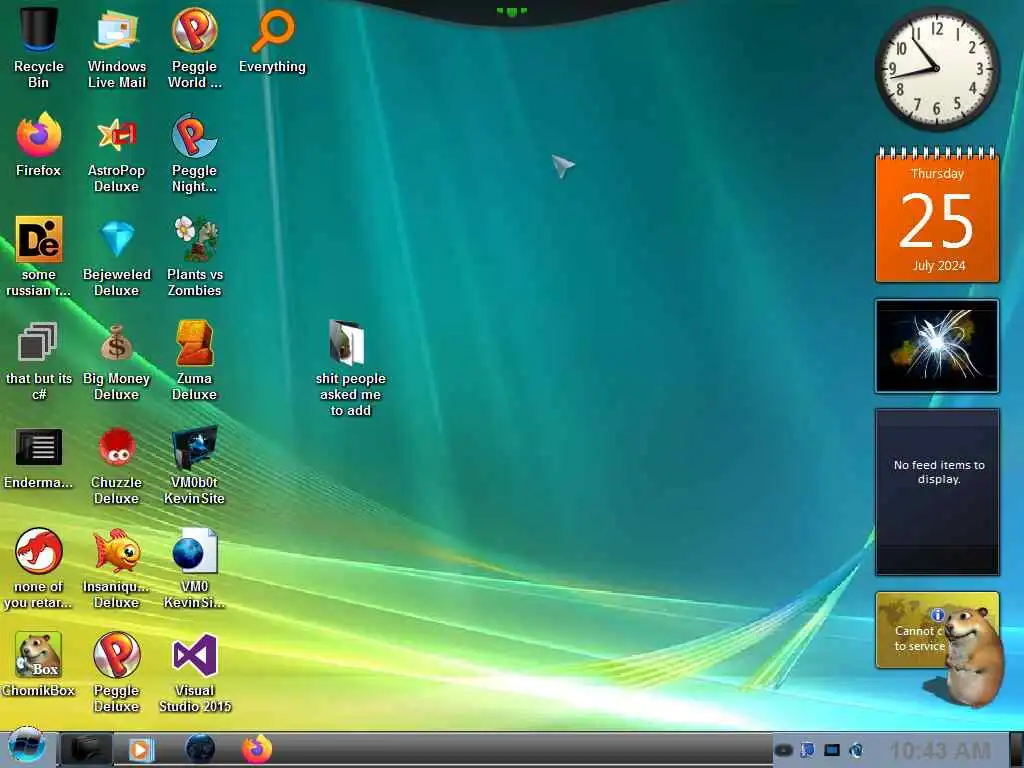
Task: Select the 'VM0 KevinSi...' web document icon
Action: [x=195, y=568]
